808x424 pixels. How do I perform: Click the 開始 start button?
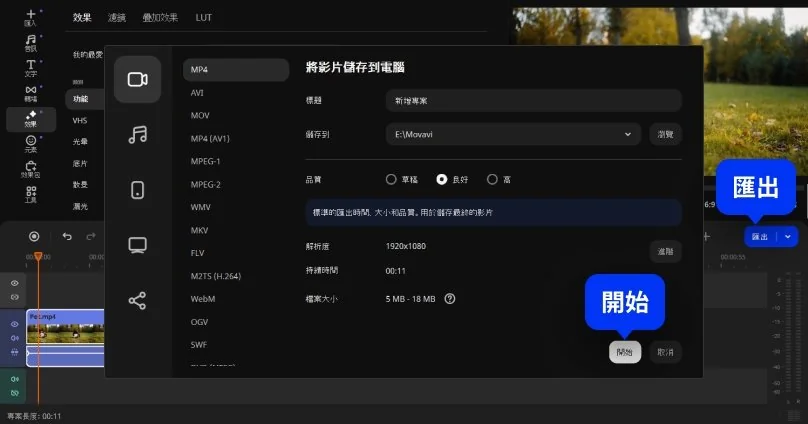click(x=625, y=352)
